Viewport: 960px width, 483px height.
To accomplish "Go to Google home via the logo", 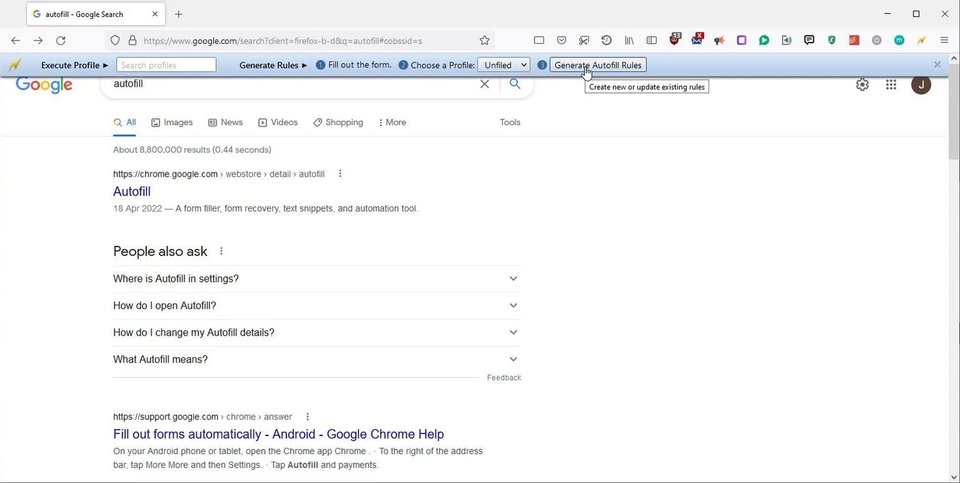I will coord(44,84).
